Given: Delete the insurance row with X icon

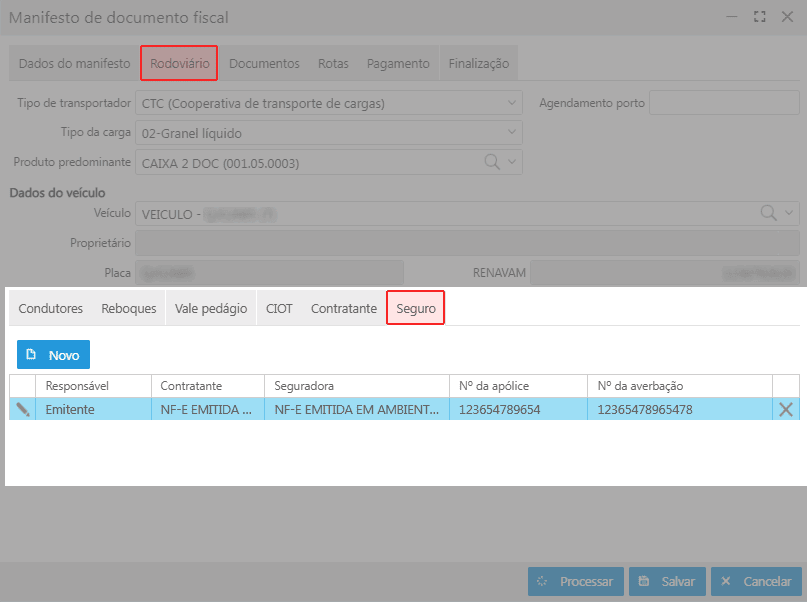Looking at the screenshot, I should coord(786,409).
